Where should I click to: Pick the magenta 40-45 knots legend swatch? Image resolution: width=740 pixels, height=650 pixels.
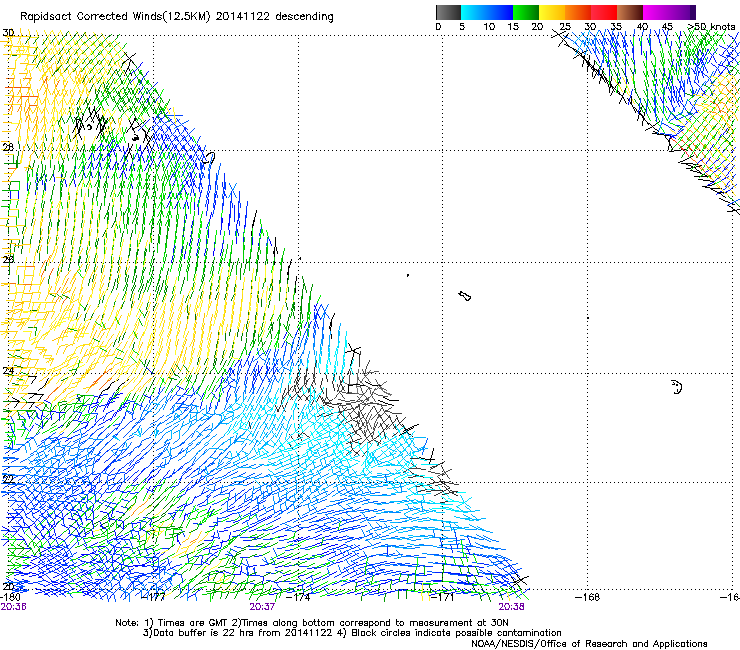coord(656,12)
